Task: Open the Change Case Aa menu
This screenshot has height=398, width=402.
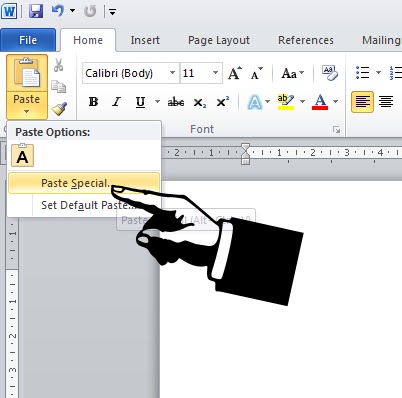Action: click(293, 73)
